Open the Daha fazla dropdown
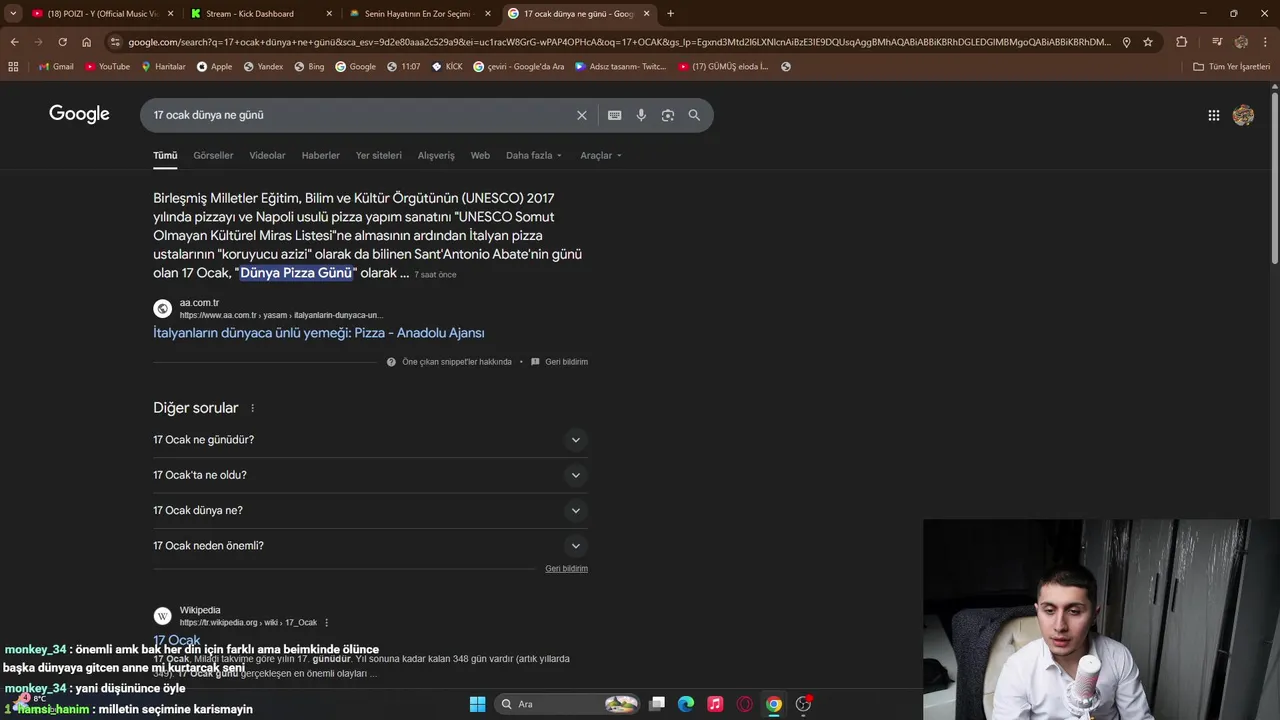This screenshot has width=1280, height=720. point(534,155)
